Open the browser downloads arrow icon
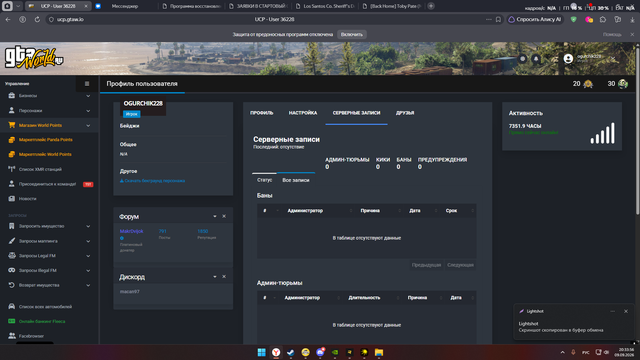Viewport: 640px width, 360px height. 632,19
